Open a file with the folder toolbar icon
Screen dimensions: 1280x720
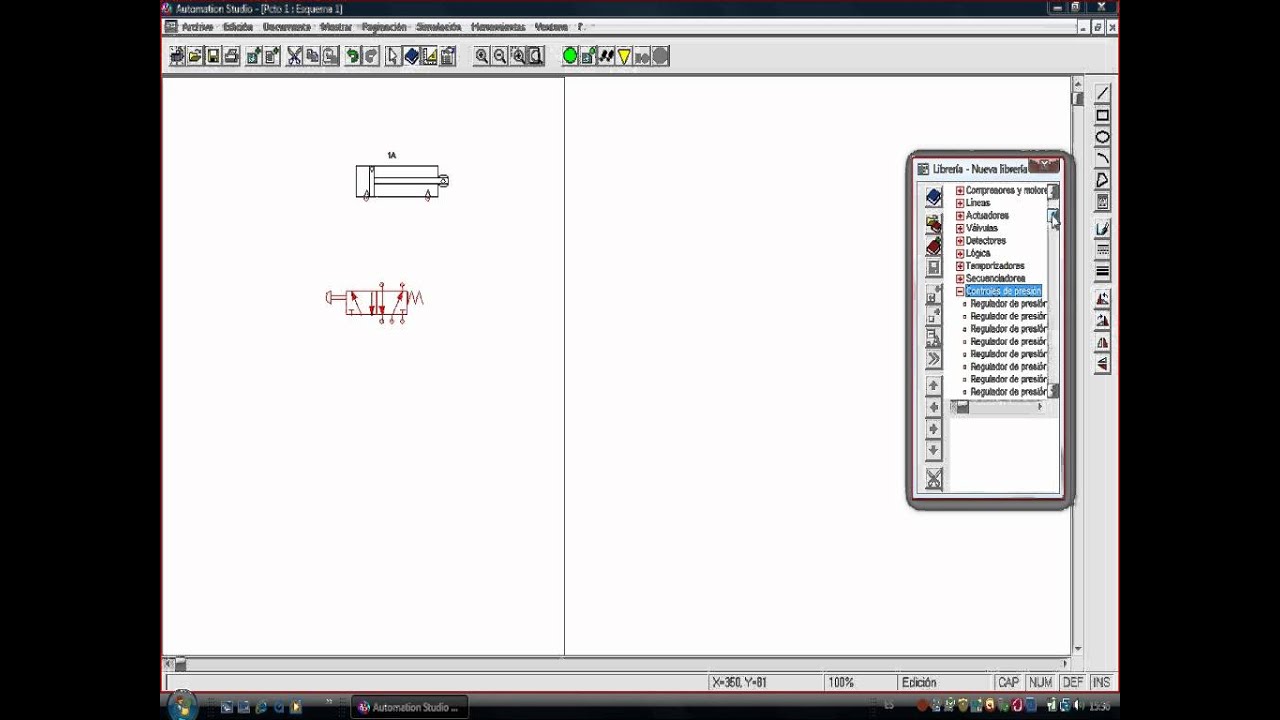point(195,56)
